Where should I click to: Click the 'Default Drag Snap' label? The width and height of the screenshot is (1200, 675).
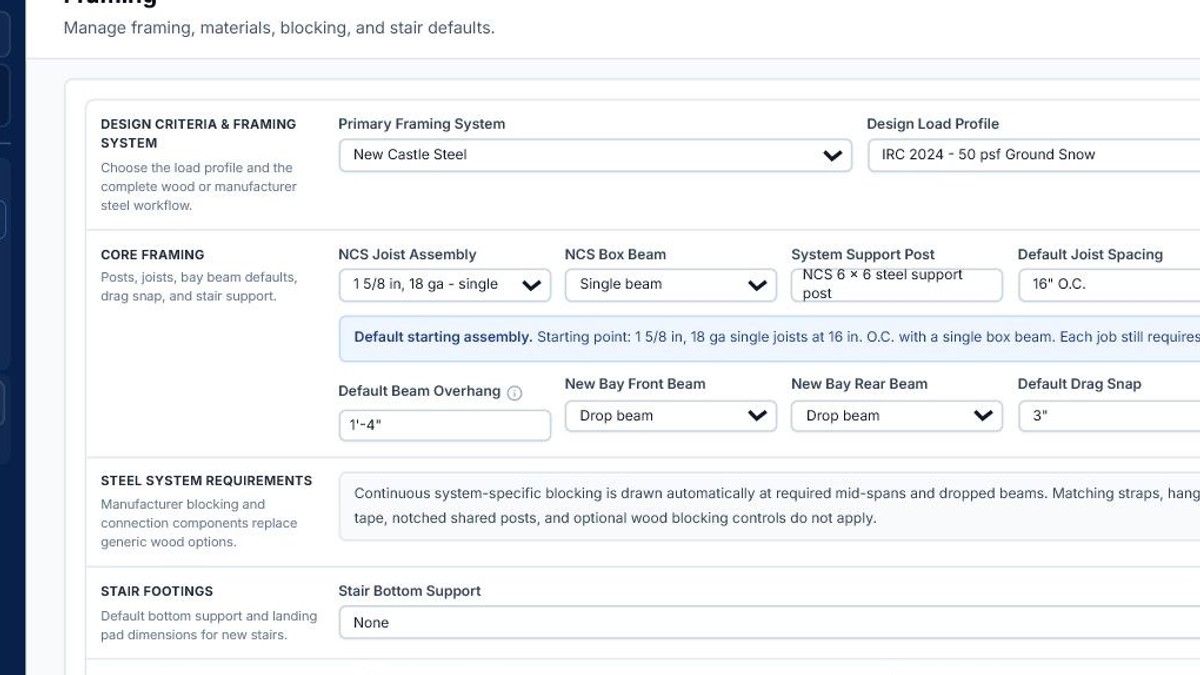coord(1079,384)
